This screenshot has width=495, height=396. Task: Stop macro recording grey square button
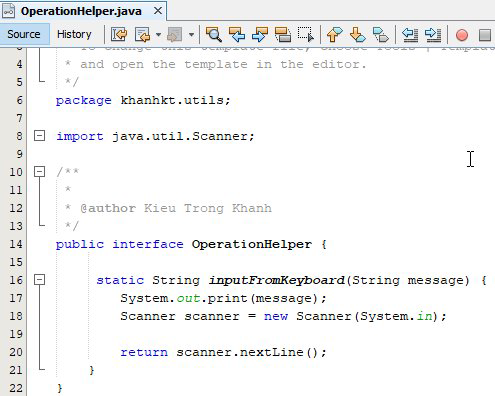[x=484, y=35]
